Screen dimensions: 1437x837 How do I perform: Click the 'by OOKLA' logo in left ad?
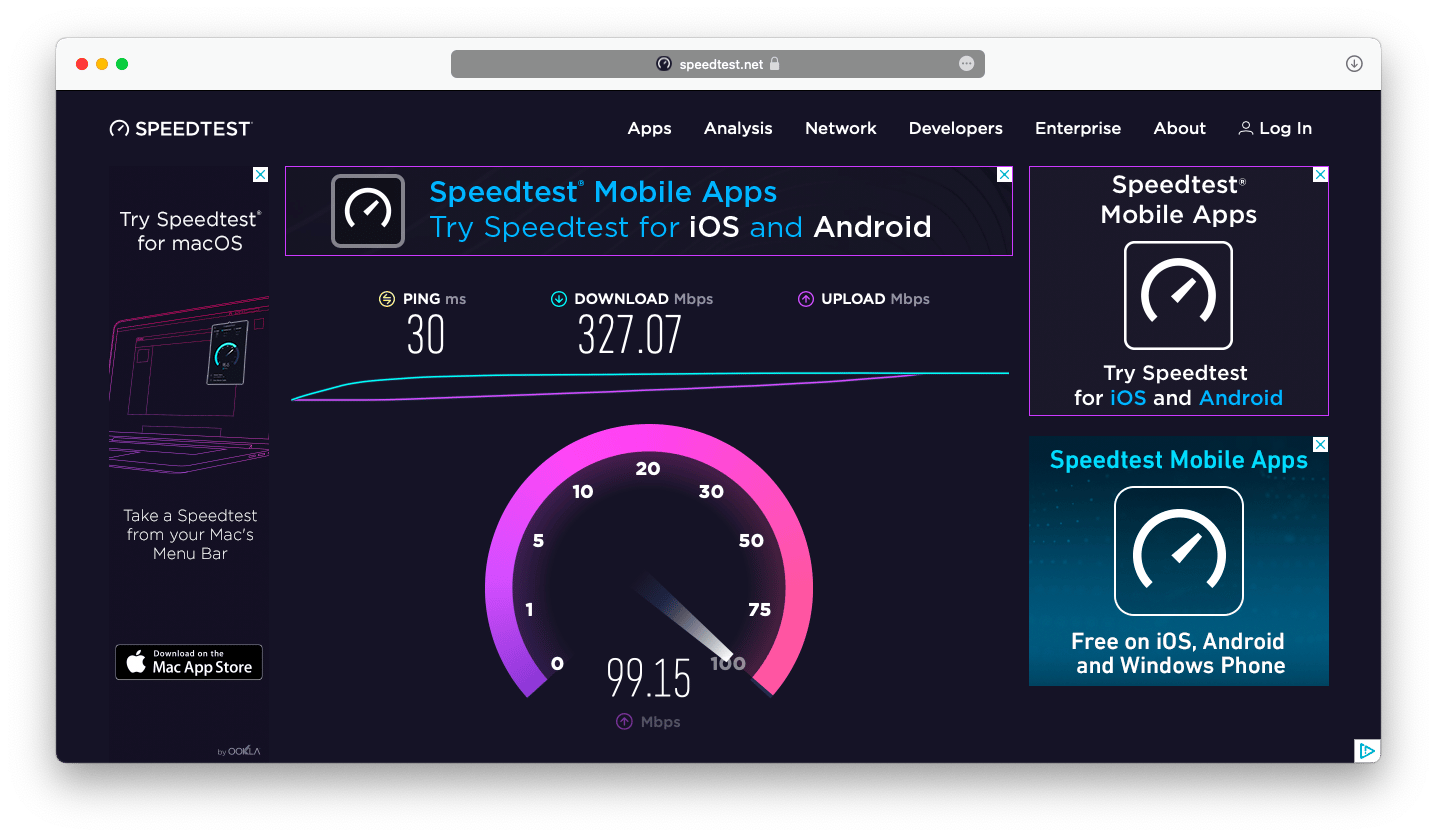[x=239, y=751]
